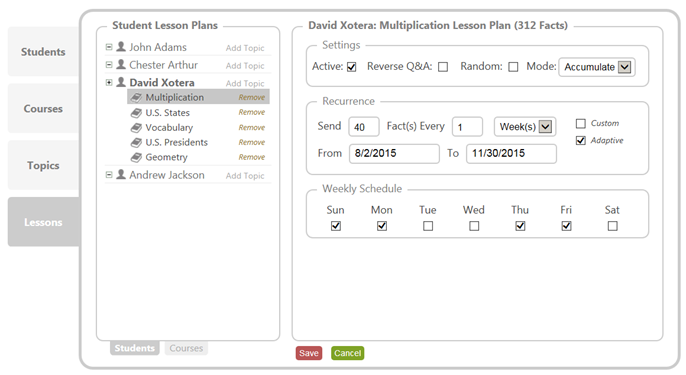Toggle the Reverse Q&A checkbox

(443, 67)
